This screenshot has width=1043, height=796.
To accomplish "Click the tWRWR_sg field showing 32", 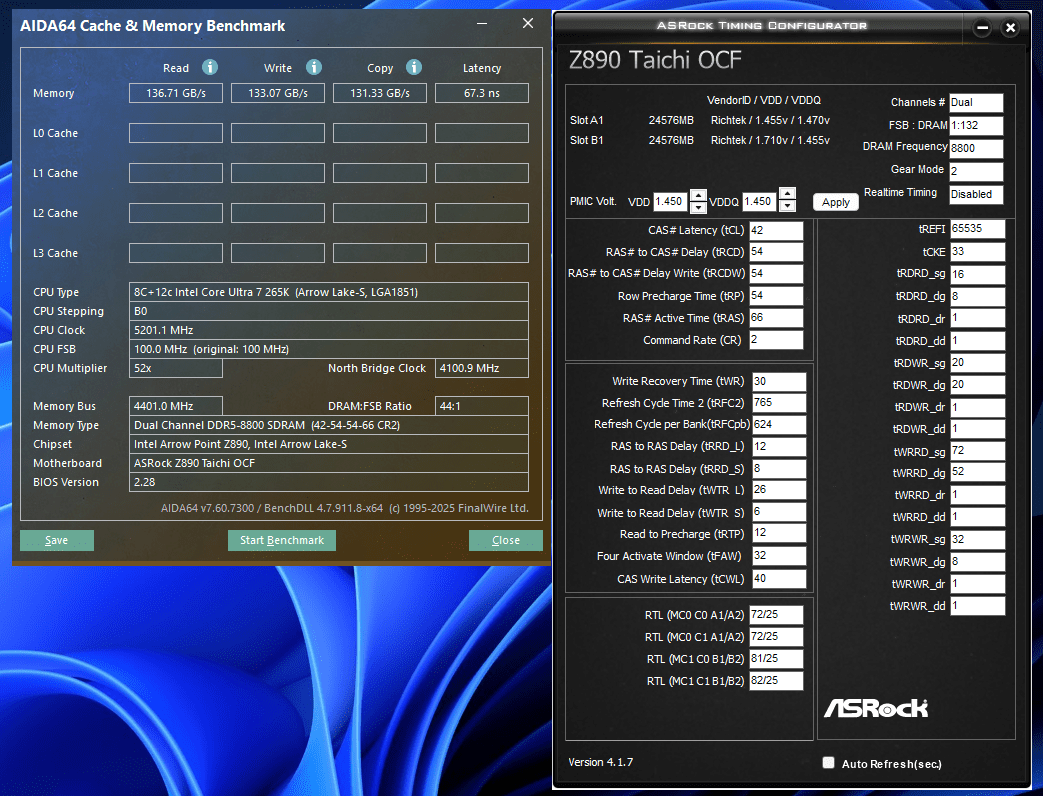I will [977, 539].
